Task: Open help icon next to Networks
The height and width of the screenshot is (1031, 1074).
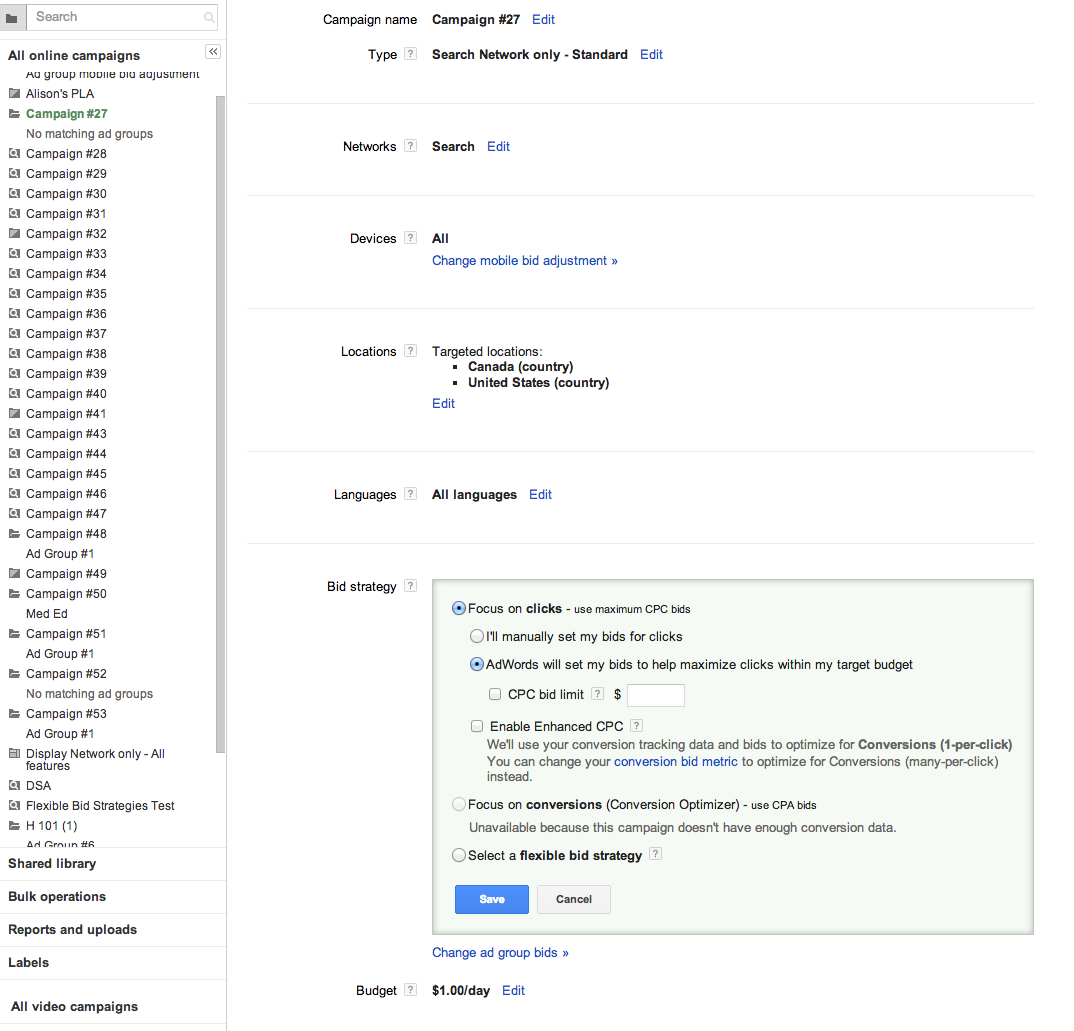Action: (x=410, y=146)
